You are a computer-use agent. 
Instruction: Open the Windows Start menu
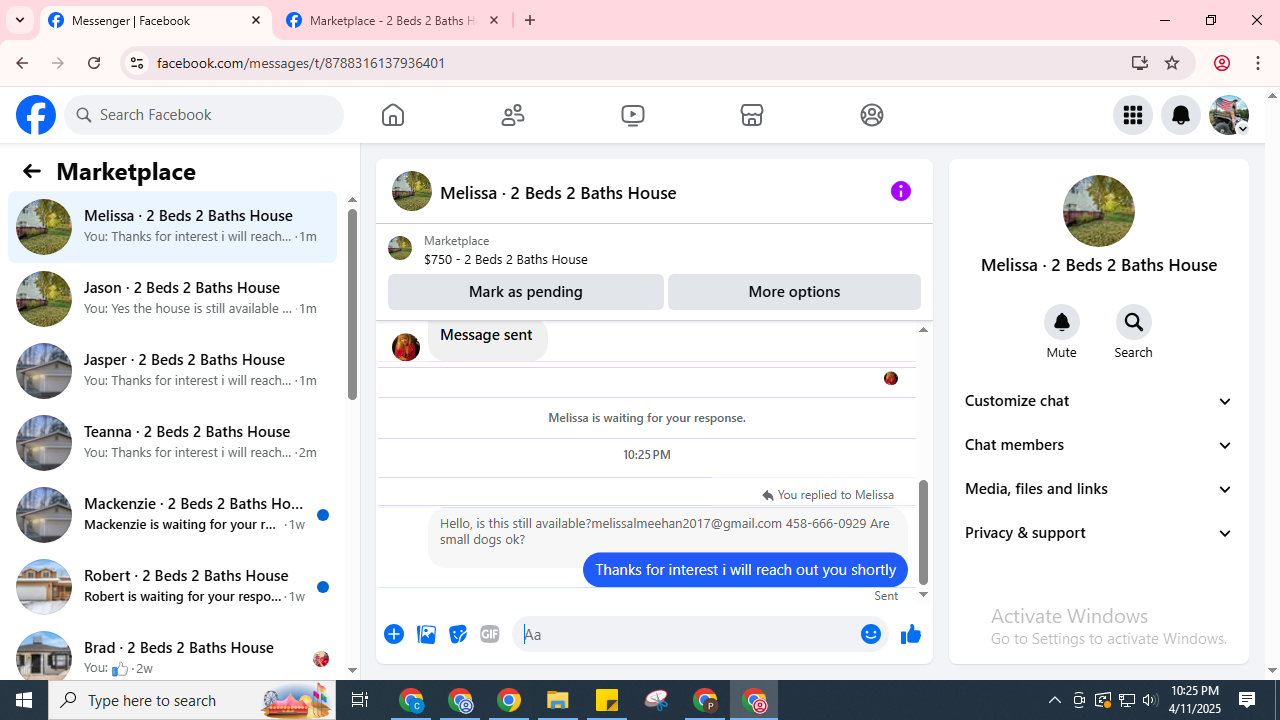24,700
